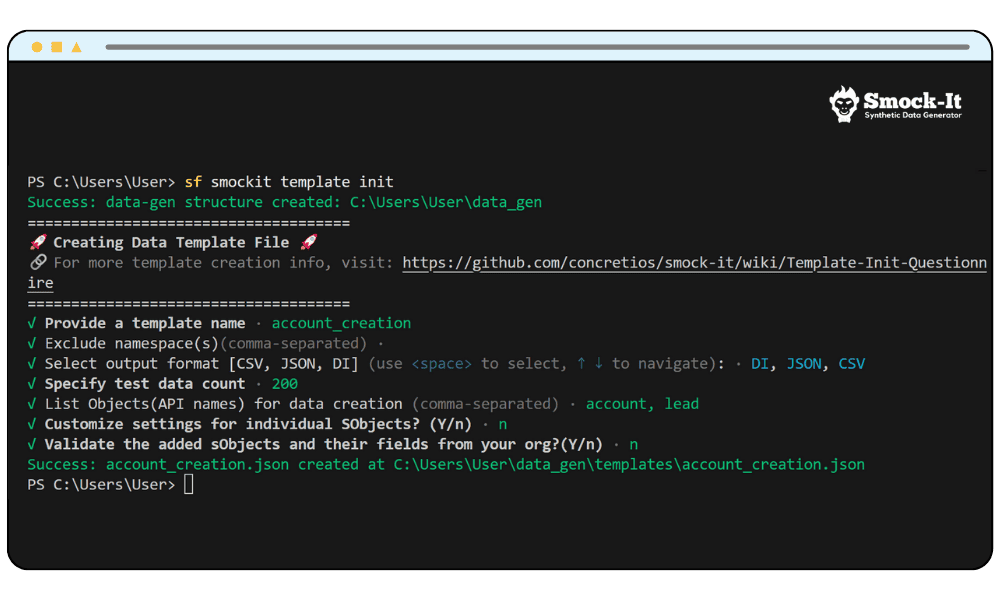This screenshot has height=600, width=1000.
Task: Click the template name value account_creation
Action: [x=341, y=323]
